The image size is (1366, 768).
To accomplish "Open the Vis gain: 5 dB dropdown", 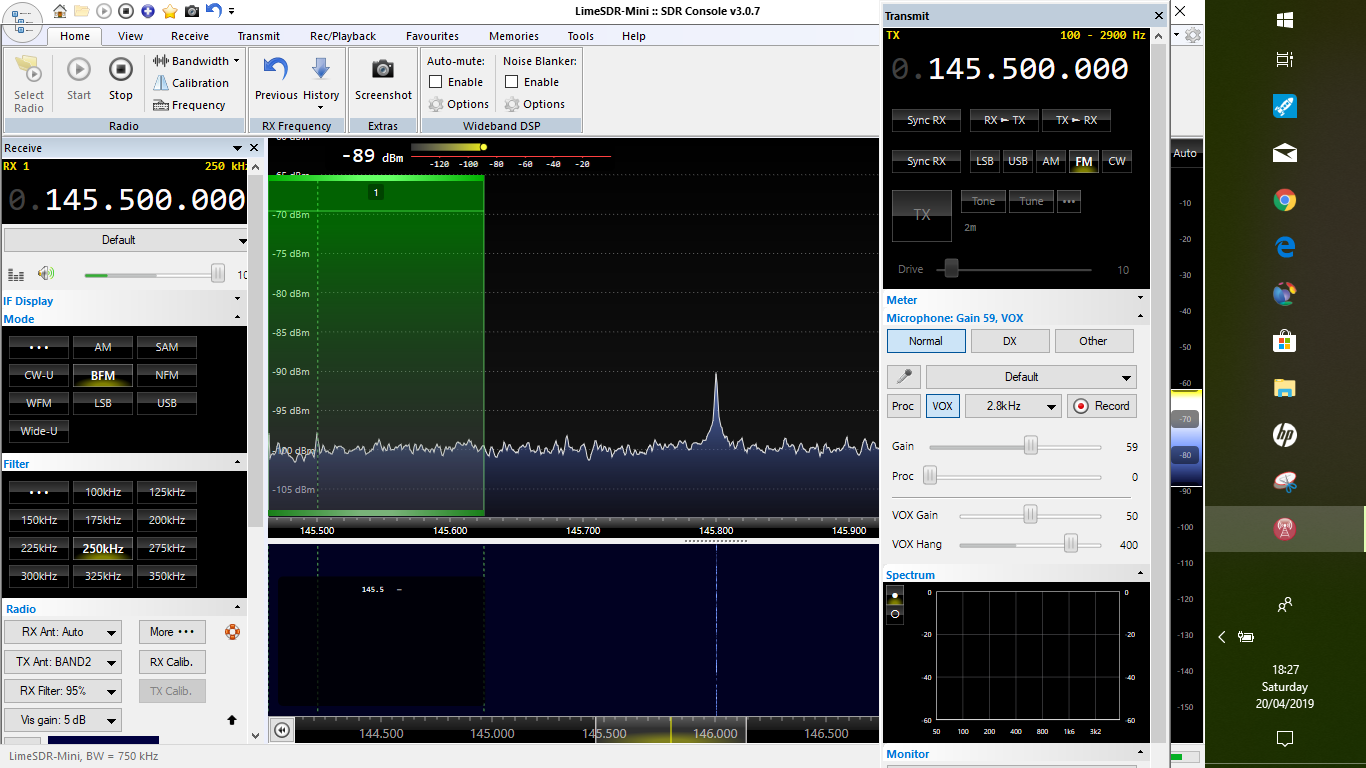I will [62, 720].
